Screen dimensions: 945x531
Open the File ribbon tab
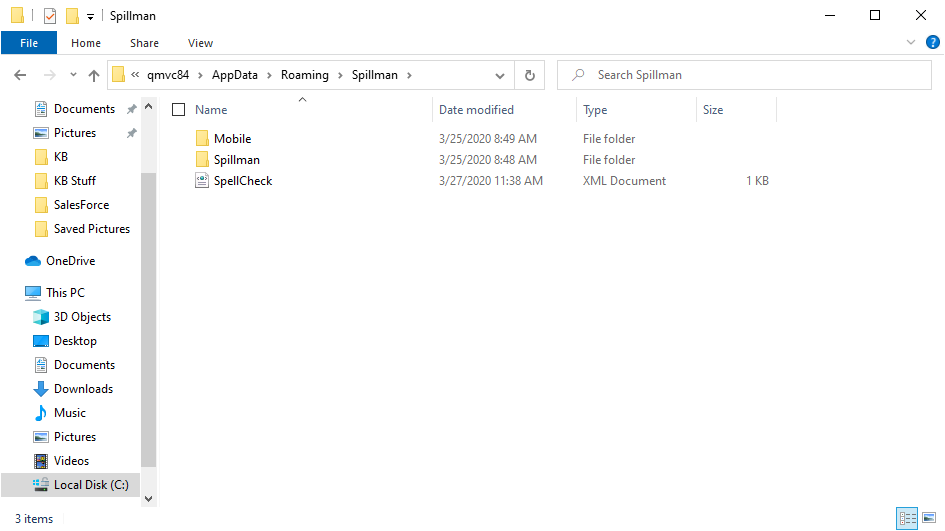(x=29, y=43)
